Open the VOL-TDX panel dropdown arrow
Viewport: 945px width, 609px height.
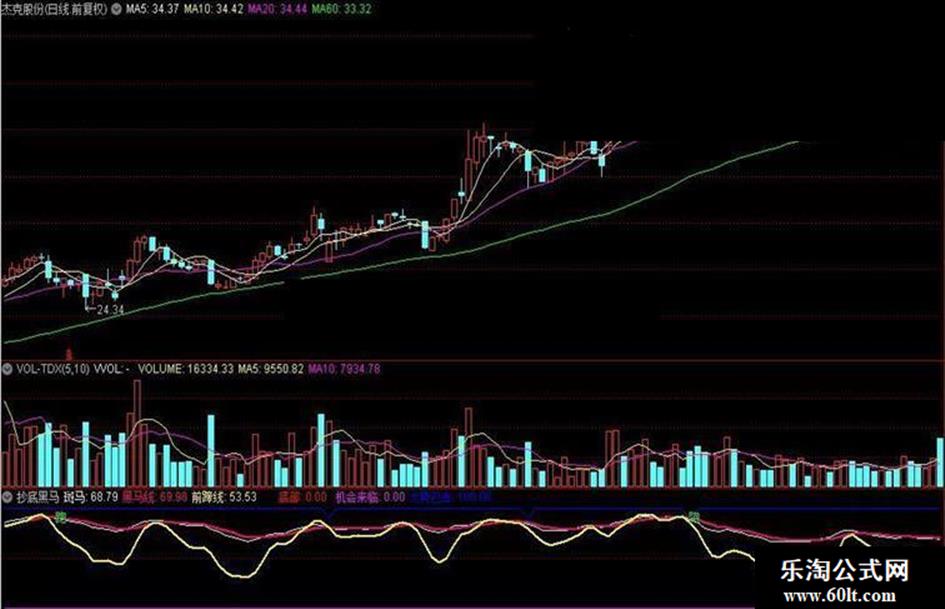click(x=8, y=368)
